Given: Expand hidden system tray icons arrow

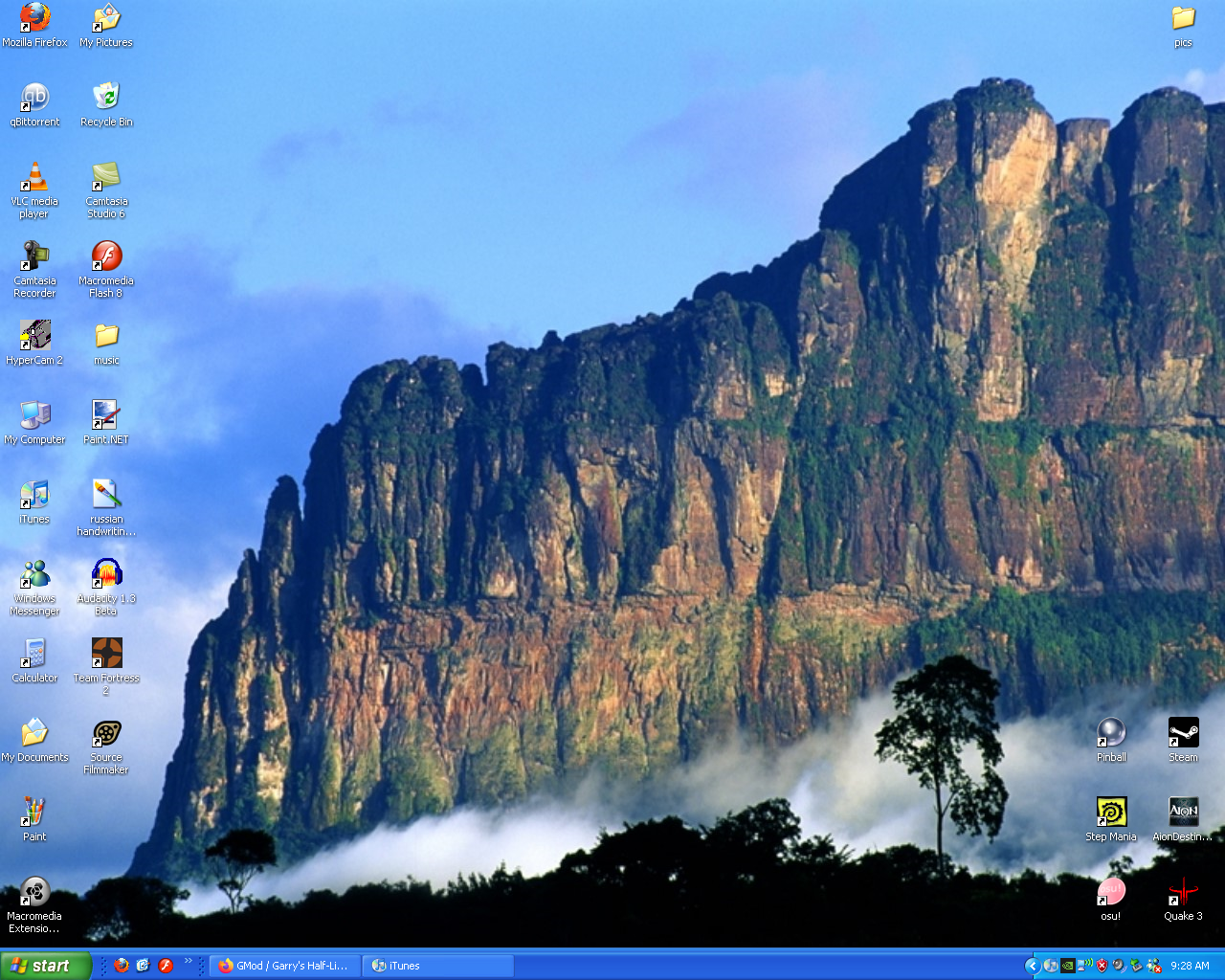Looking at the screenshot, I should point(1032,966).
